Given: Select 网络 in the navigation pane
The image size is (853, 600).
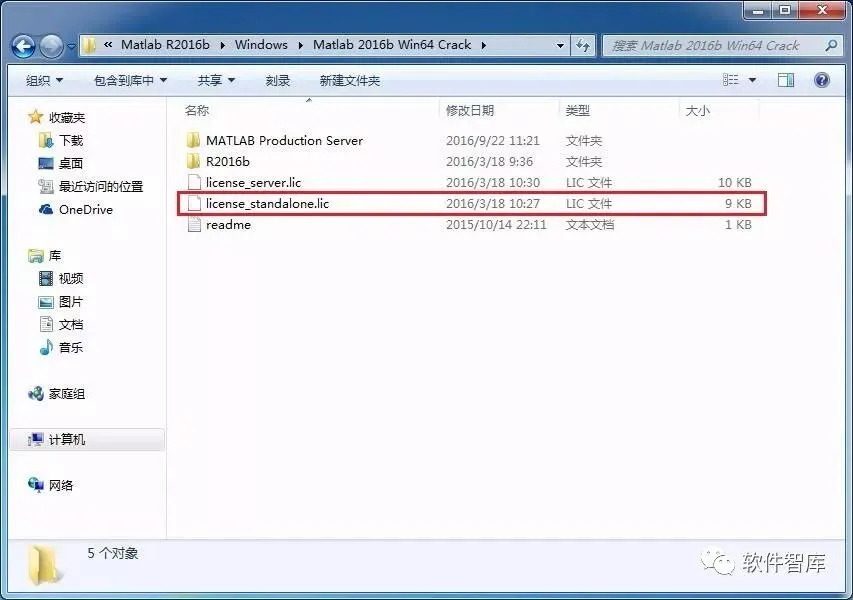Looking at the screenshot, I should coord(60,485).
